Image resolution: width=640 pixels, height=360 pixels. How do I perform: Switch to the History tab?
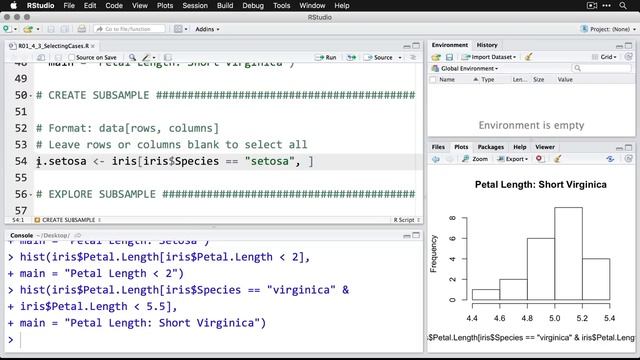487,45
